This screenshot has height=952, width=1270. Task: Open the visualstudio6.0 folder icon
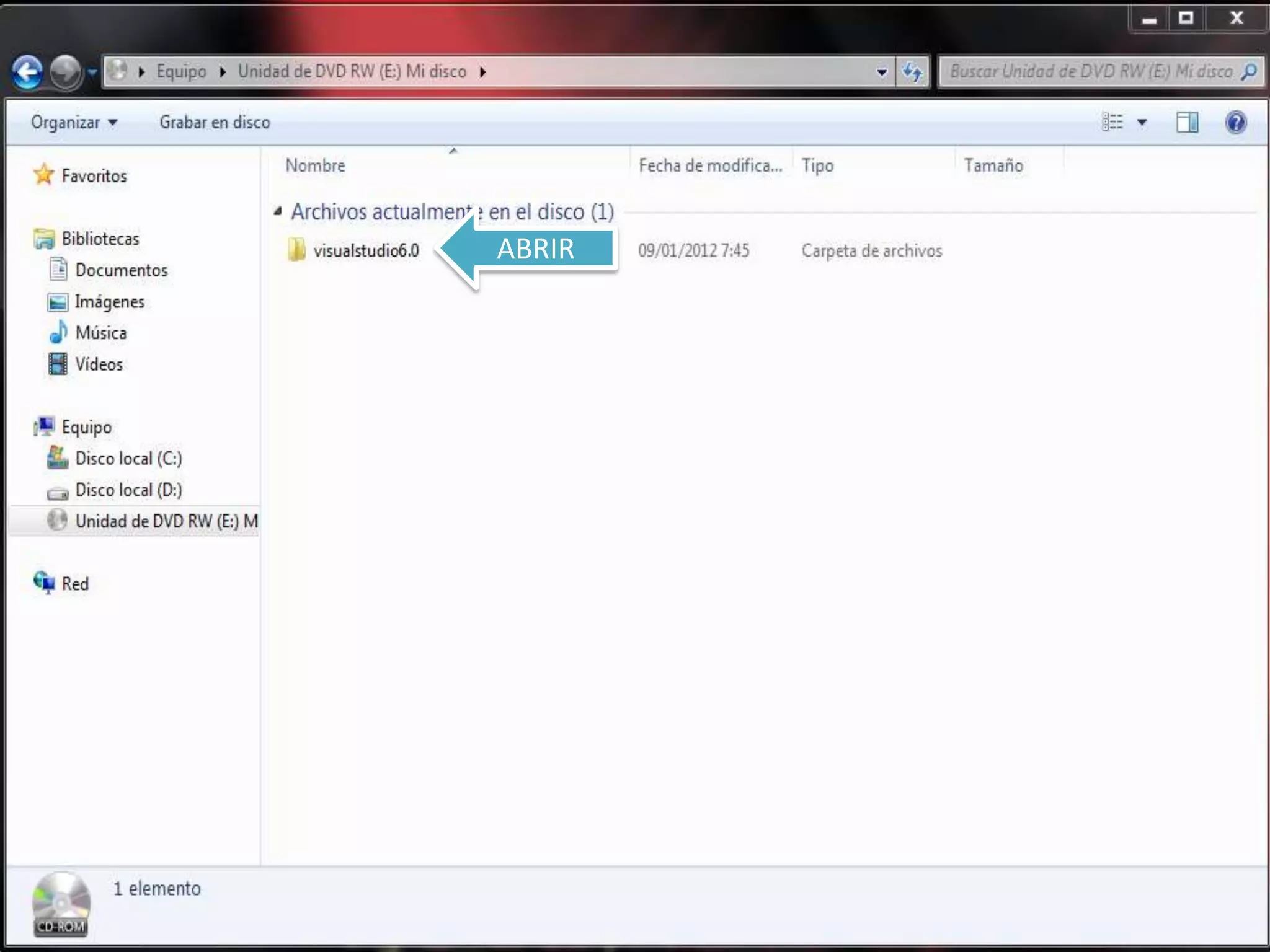pyautogui.click(x=296, y=250)
